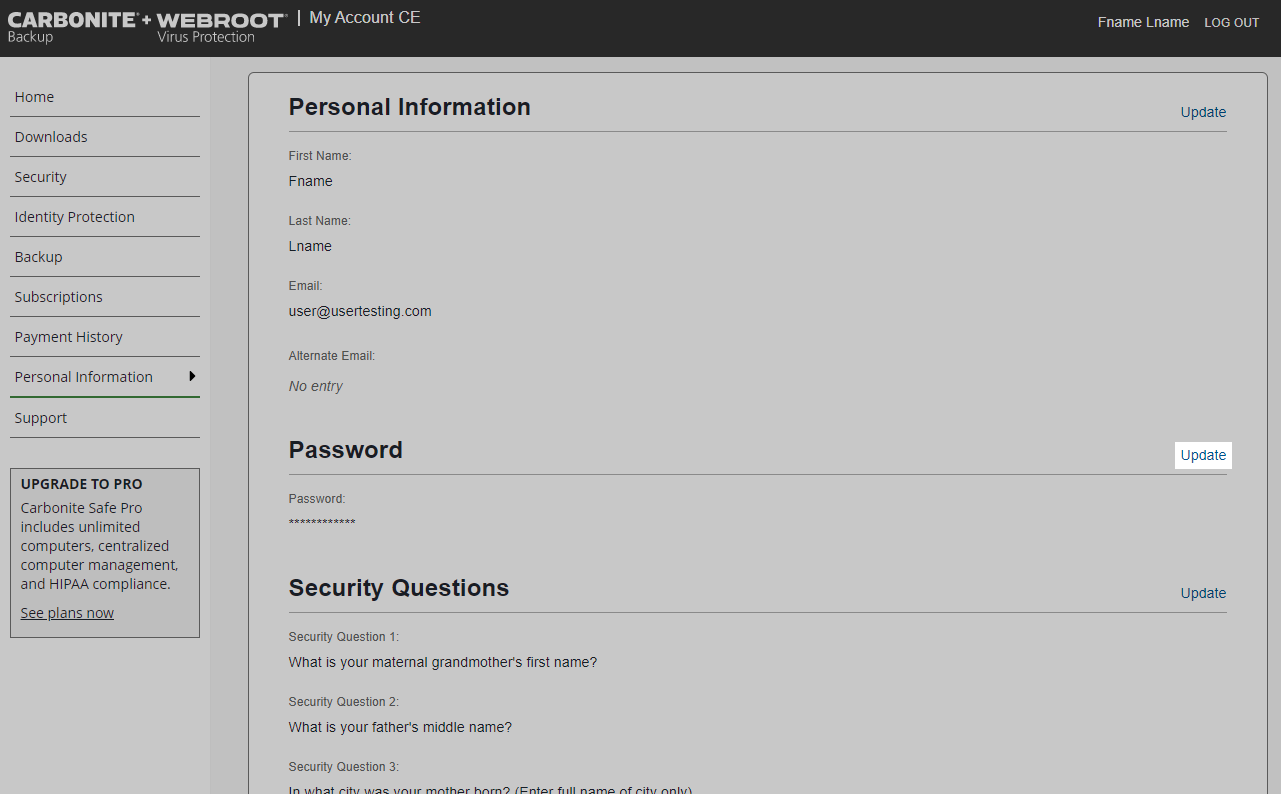This screenshot has width=1281, height=794.
Task: Click See plans now link
Action: (67, 613)
